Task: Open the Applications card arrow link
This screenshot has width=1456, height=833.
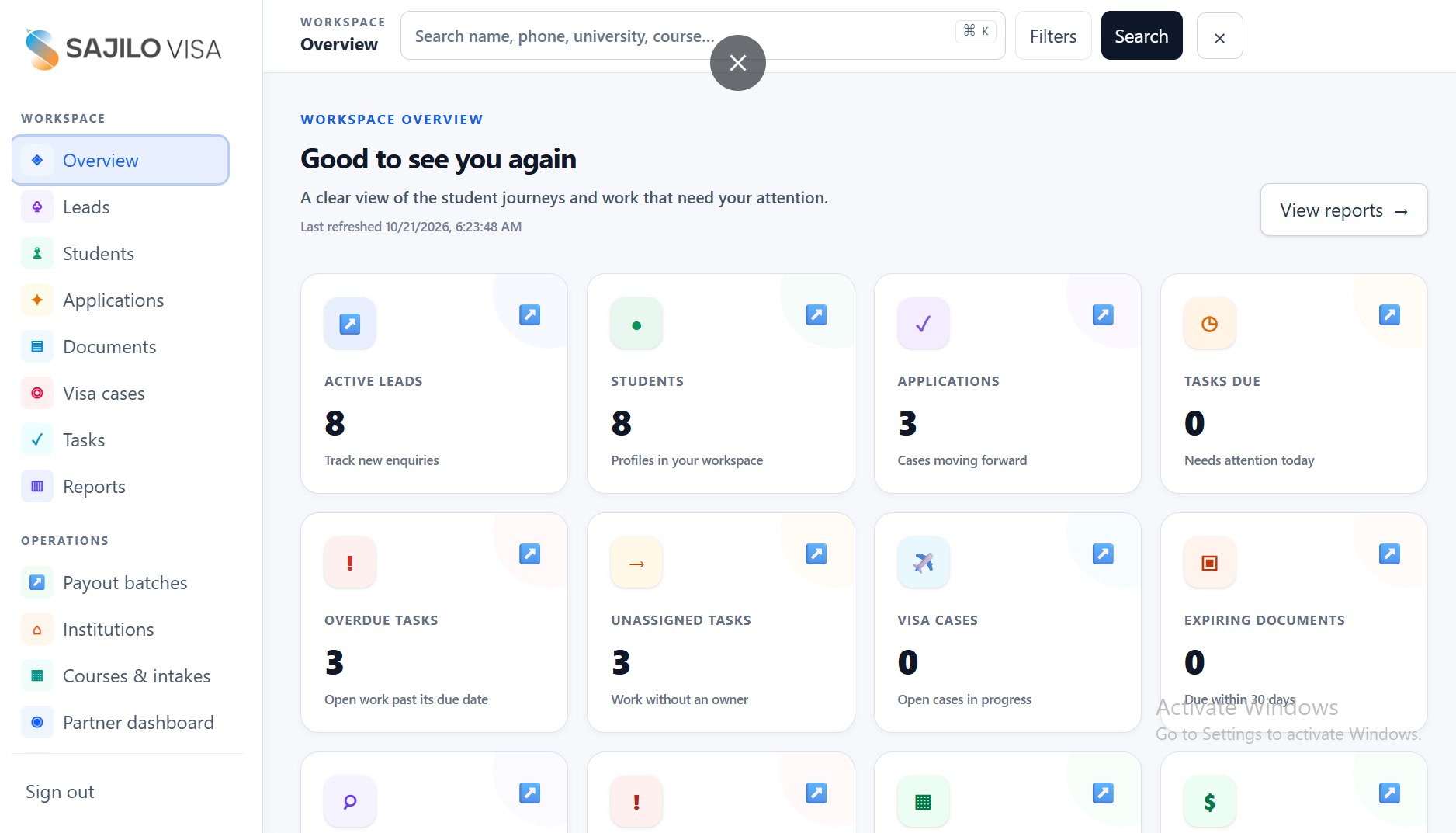Action: [1103, 314]
